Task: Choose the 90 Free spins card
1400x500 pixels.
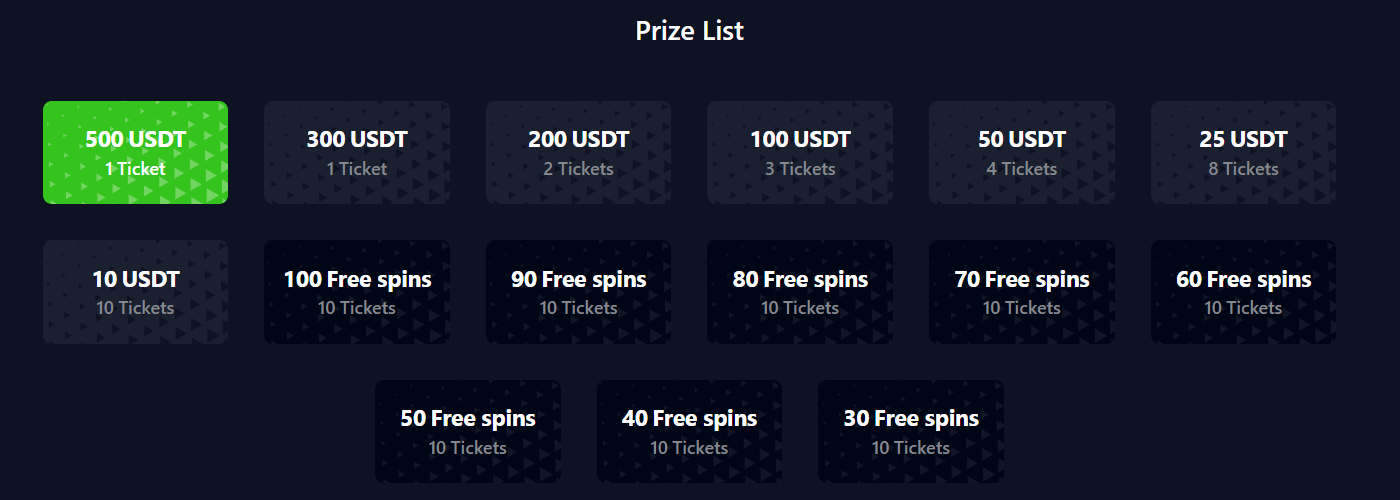Action: tap(578, 292)
